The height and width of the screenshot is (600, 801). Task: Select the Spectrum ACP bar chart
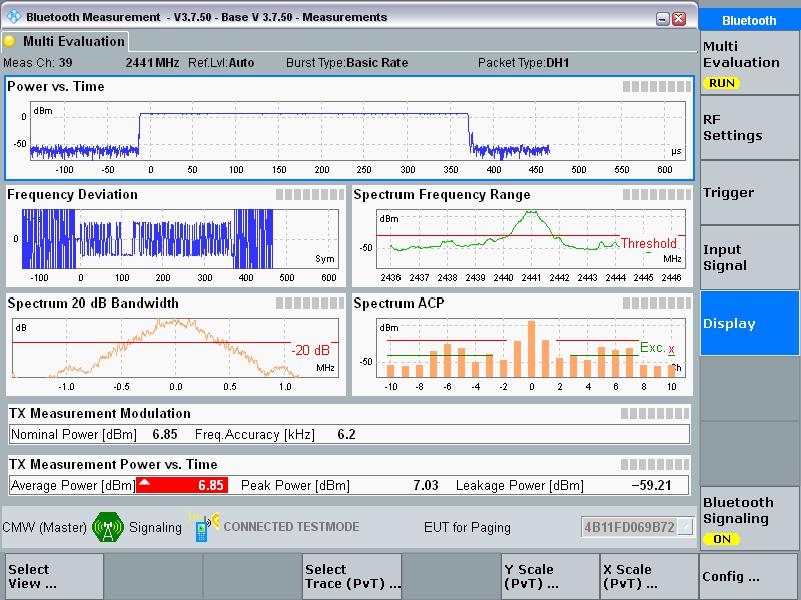tap(522, 344)
